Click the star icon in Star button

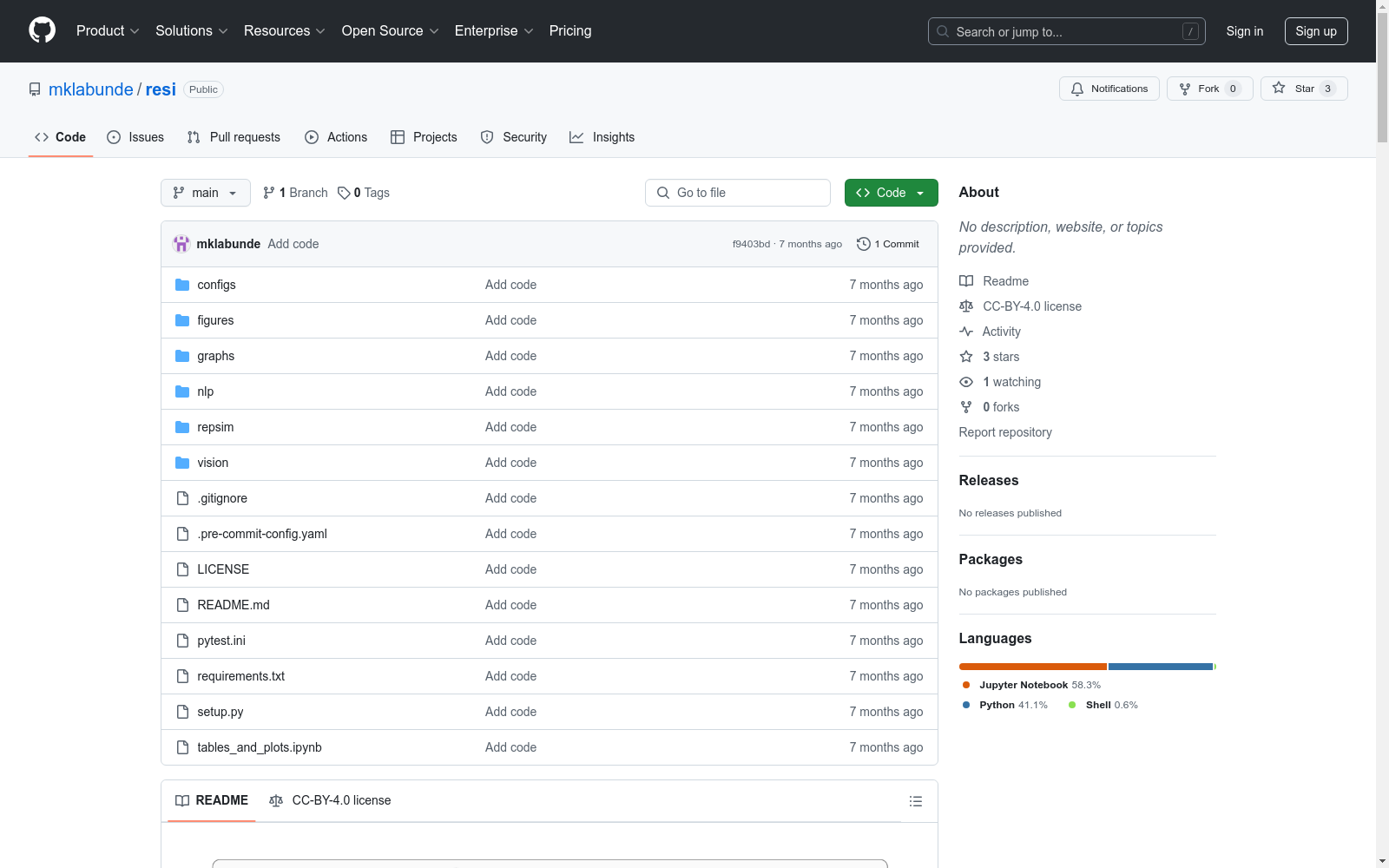coord(1279,88)
